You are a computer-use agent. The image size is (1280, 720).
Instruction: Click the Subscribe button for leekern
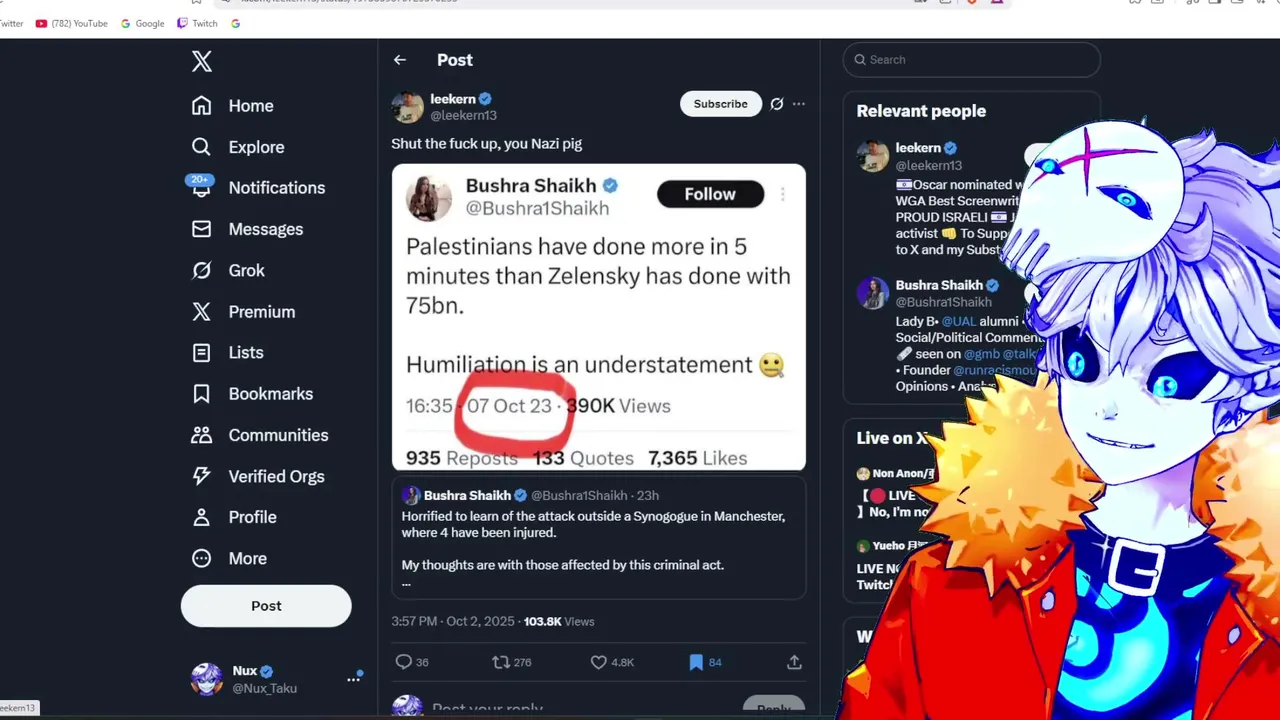tap(720, 104)
